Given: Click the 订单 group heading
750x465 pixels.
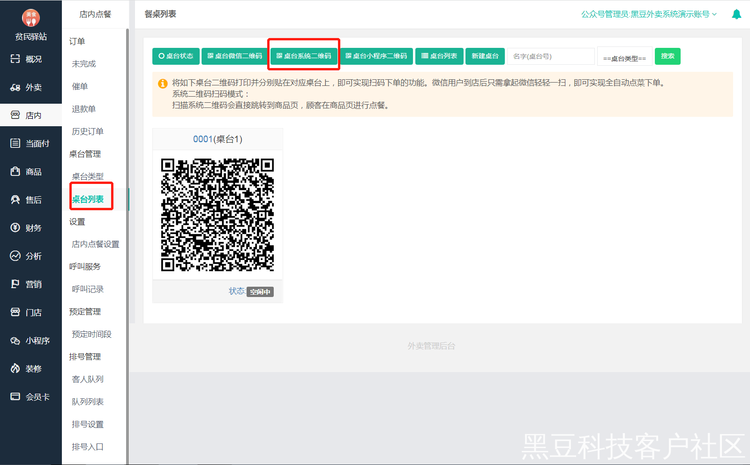Looking at the screenshot, I should [x=77, y=41].
